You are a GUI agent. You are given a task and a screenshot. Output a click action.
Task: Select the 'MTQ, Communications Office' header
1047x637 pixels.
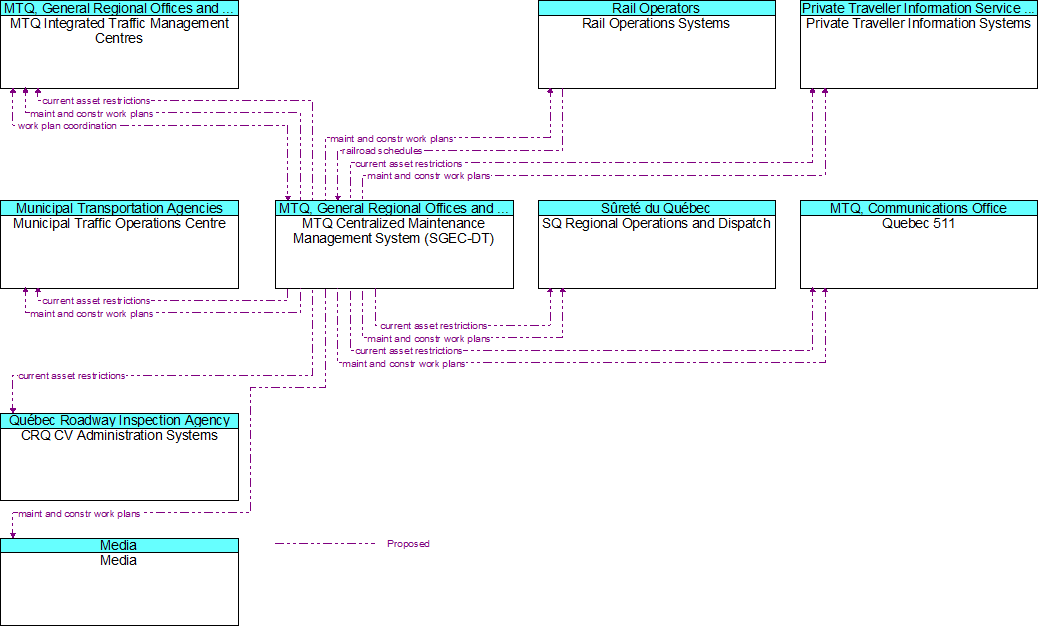(x=919, y=208)
